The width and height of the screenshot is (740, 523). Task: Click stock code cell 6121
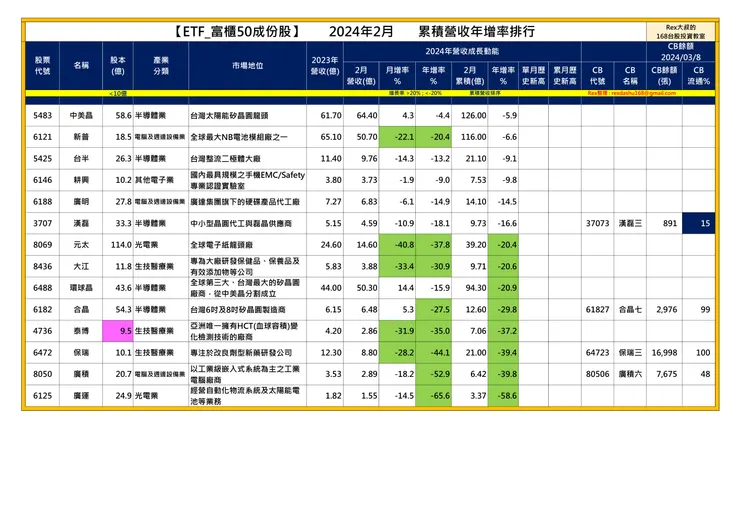pos(42,137)
